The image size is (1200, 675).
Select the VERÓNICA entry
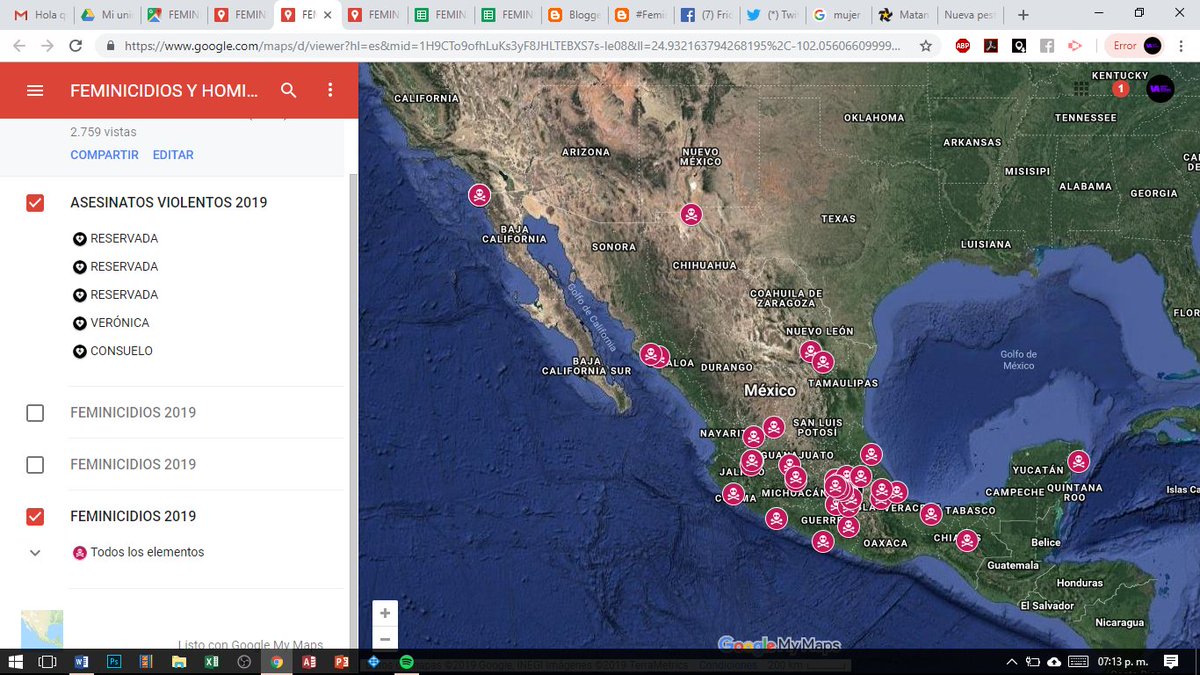(x=119, y=323)
